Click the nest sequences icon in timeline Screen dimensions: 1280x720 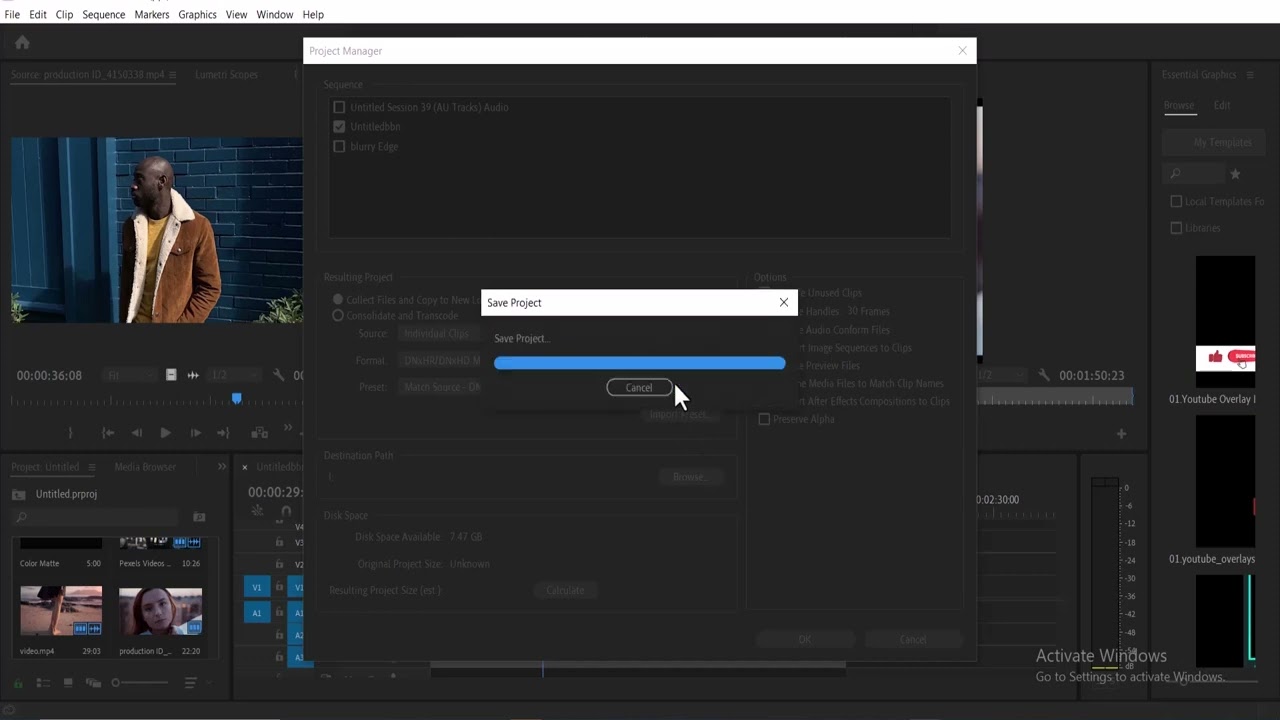pyautogui.click(x=258, y=511)
